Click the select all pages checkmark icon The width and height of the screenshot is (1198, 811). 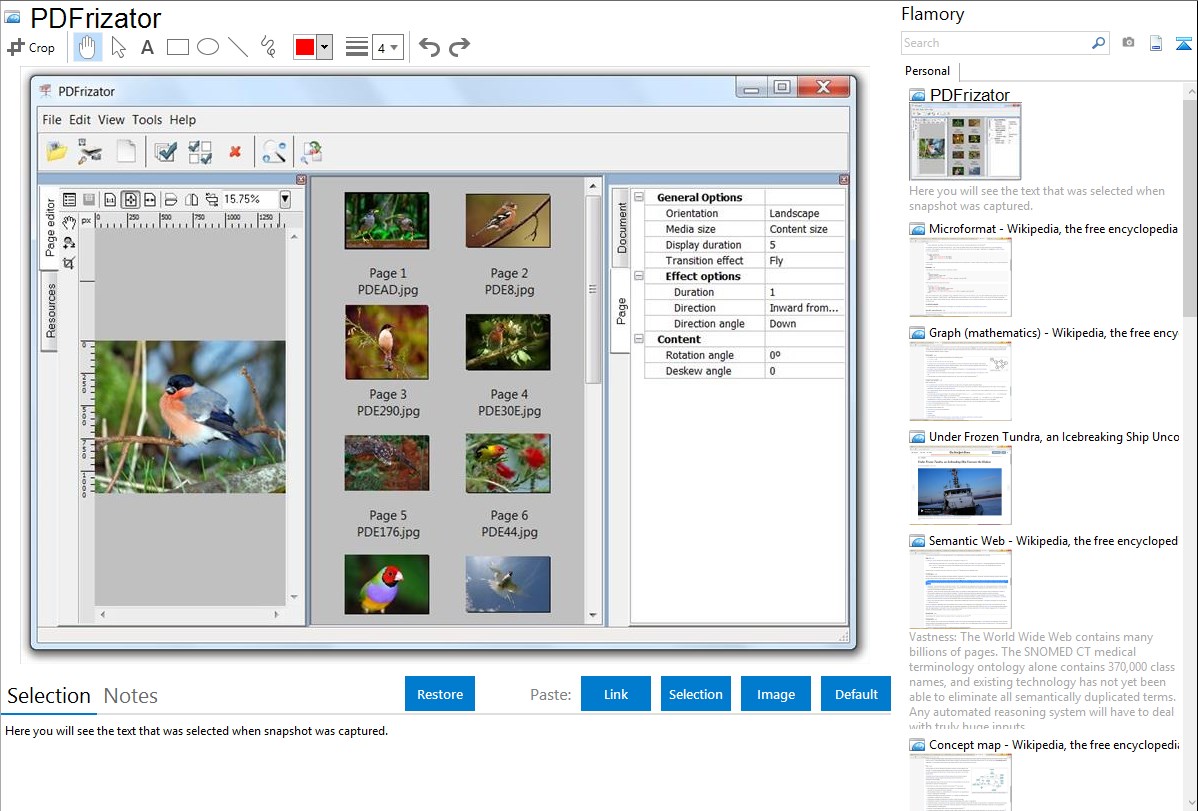pos(165,151)
